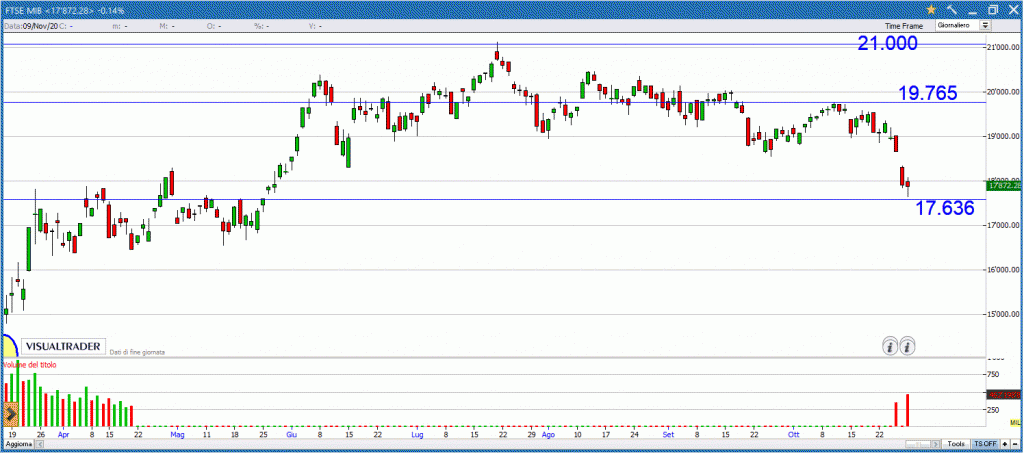Open the Time Frame Giornaliero dropdown
Screen dimensions: 1024x453
tap(963, 25)
